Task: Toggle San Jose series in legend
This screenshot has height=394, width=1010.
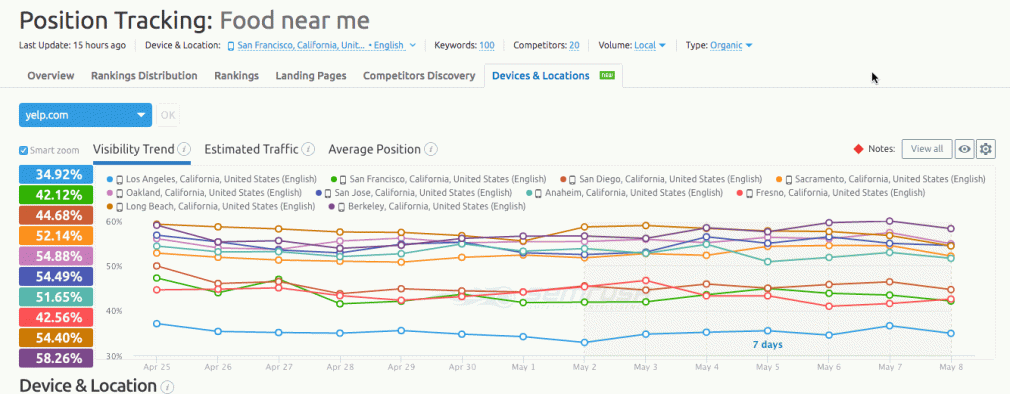Action: coord(415,192)
